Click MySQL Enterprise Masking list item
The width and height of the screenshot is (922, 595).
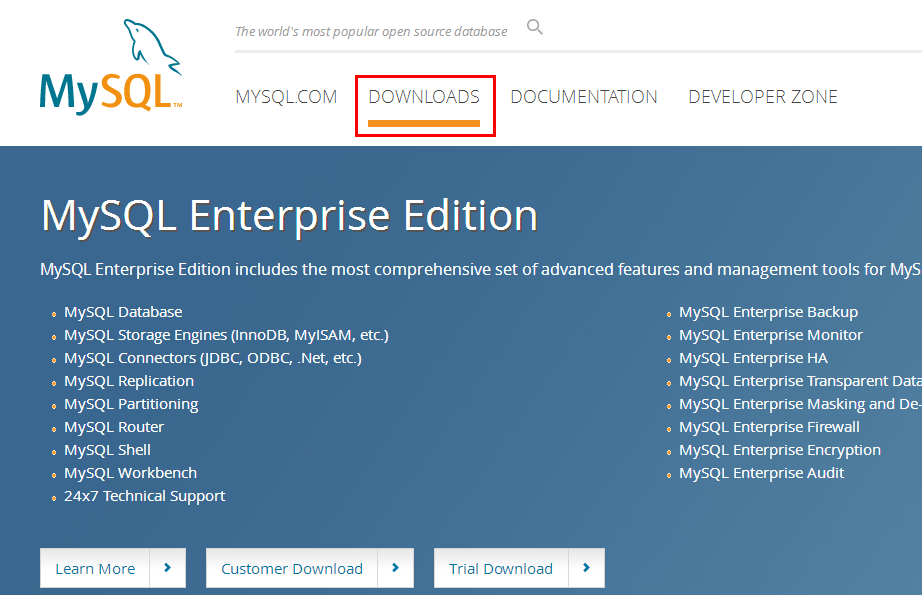(x=800, y=405)
